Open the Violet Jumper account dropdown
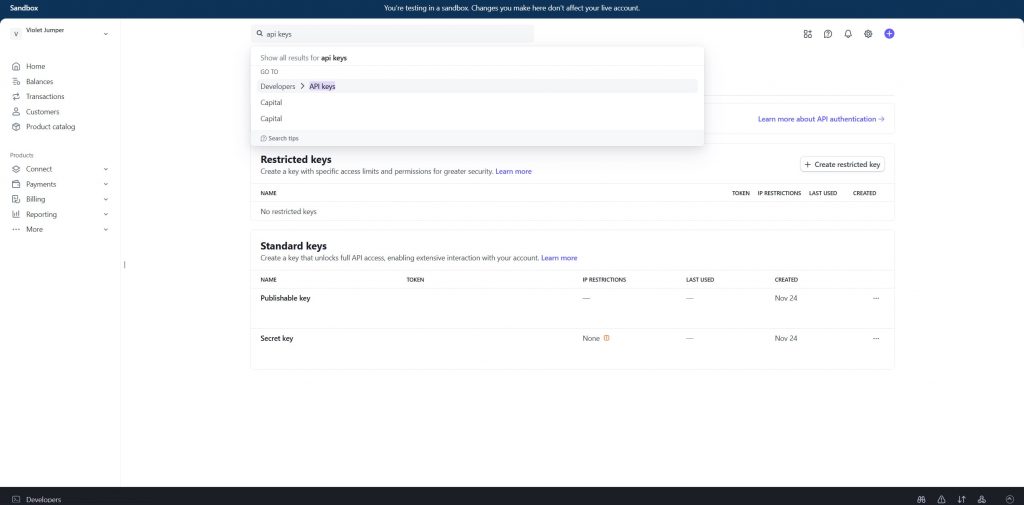 (60, 34)
